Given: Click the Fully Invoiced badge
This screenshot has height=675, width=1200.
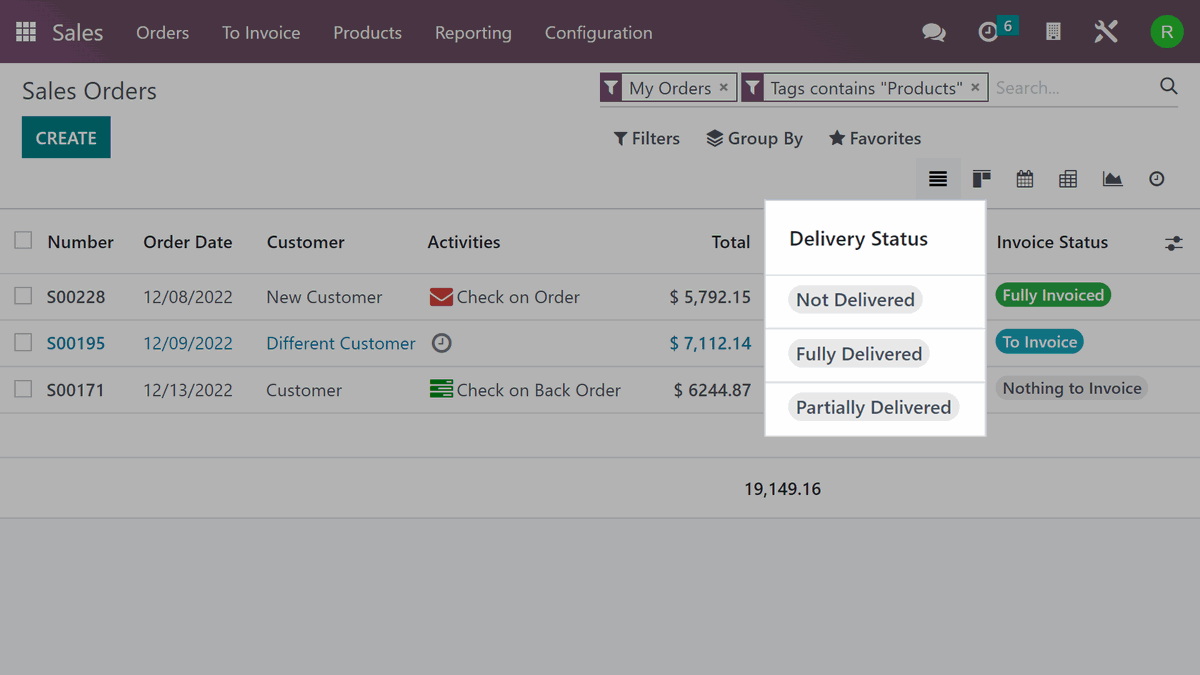Looking at the screenshot, I should point(1053,295).
